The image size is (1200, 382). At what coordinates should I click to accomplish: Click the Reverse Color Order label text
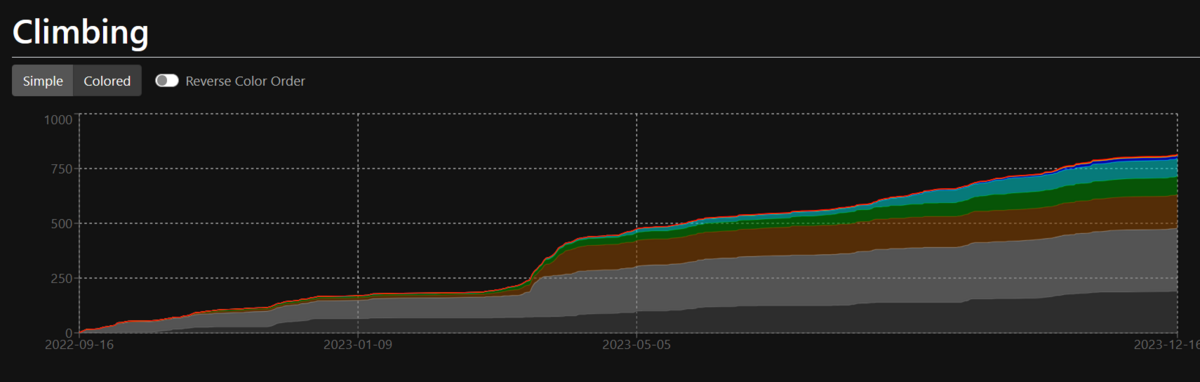(x=245, y=81)
